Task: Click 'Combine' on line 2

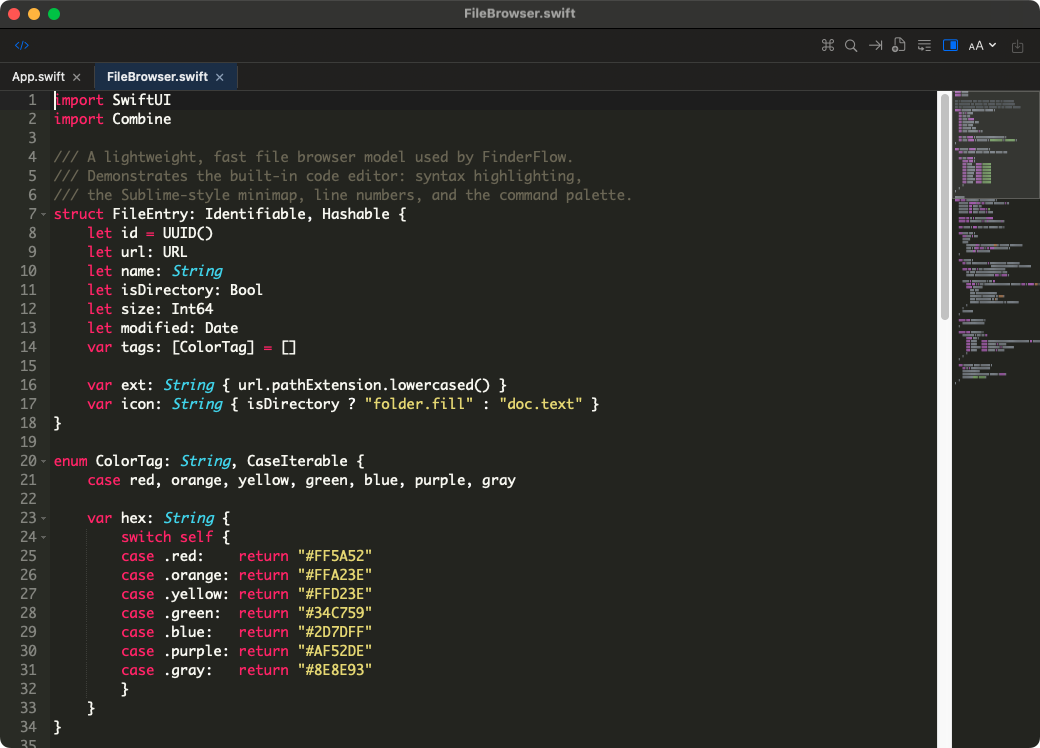Action: pos(141,119)
